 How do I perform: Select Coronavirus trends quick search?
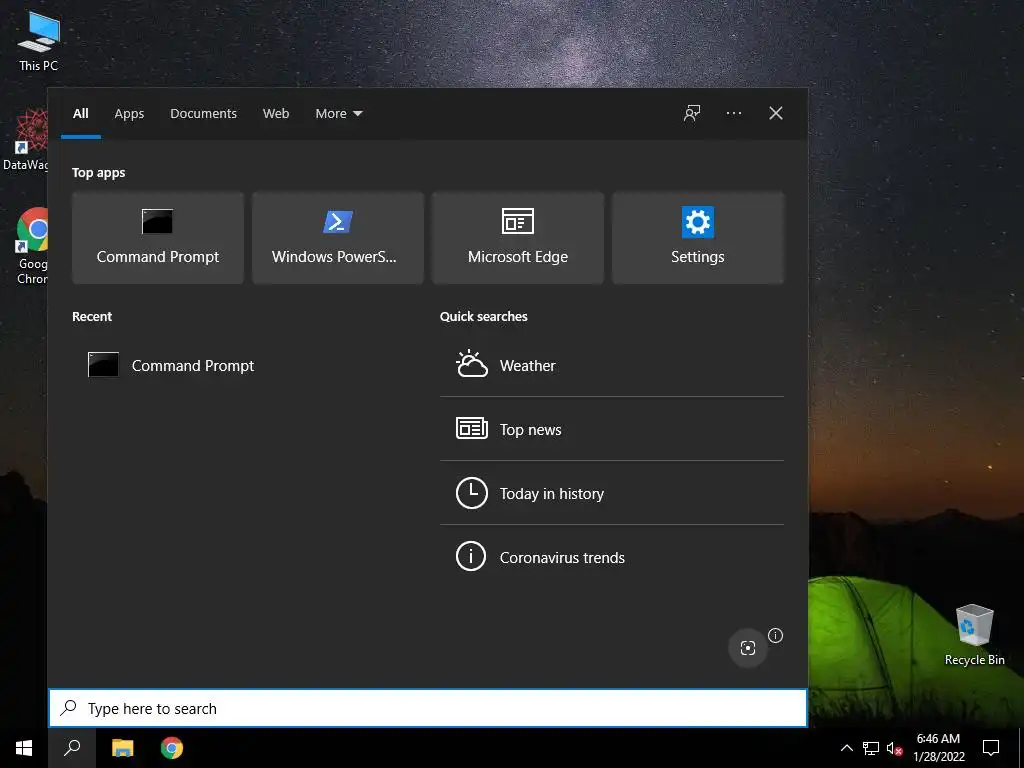click(x=612, y=557)
